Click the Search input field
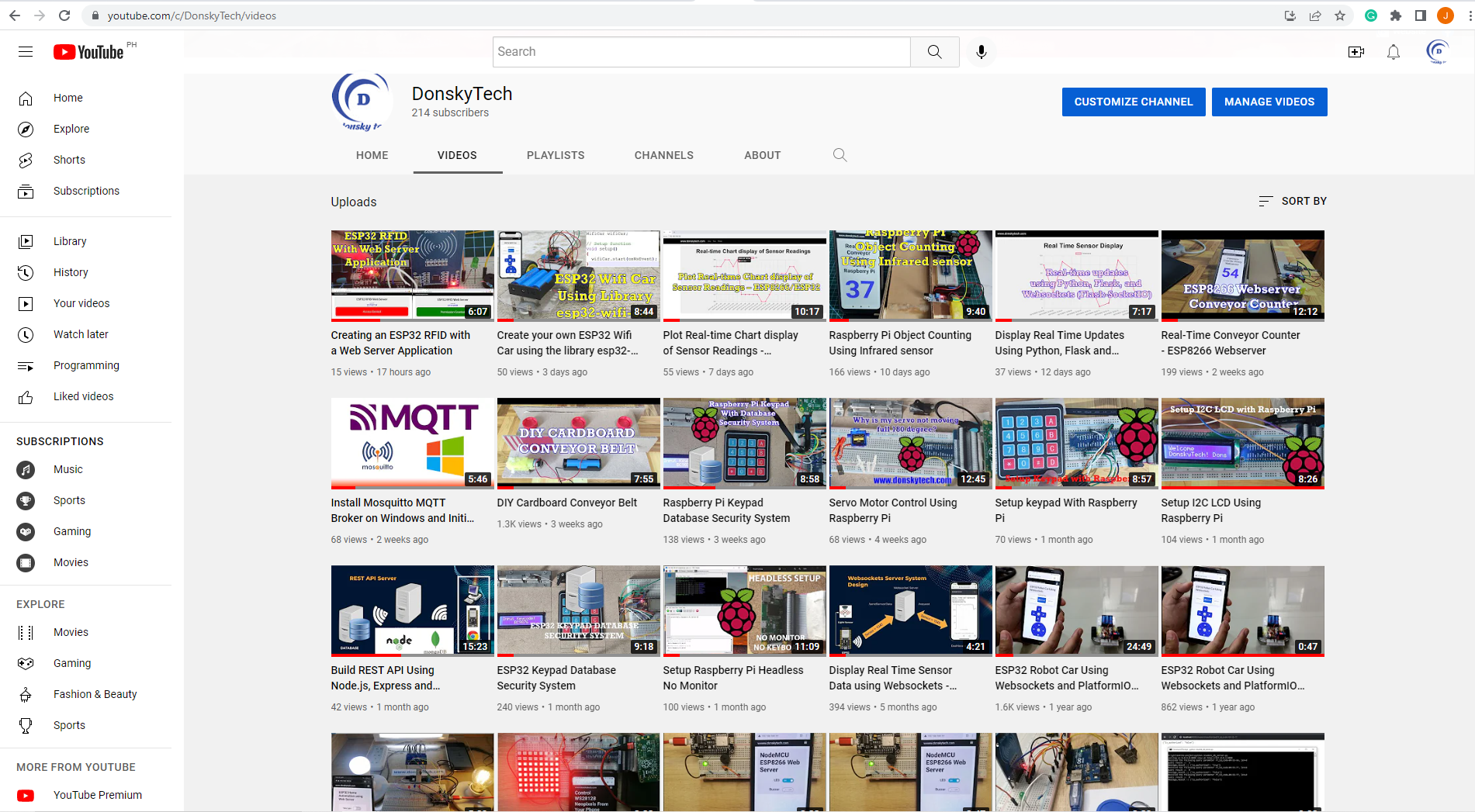This screenshot has height=812, width=1475. (x=701, y=52)
